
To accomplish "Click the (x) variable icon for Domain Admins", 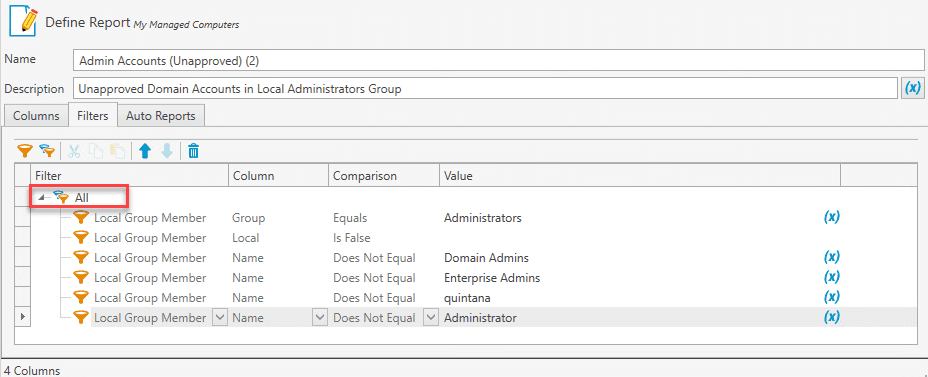I will [832, 257].
